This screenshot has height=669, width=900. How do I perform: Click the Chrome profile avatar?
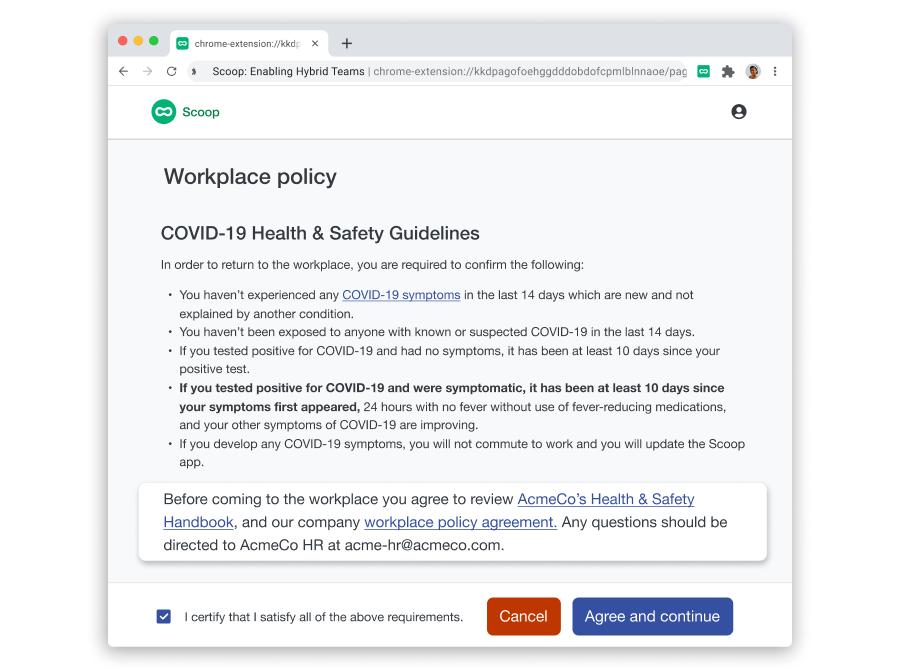(753, 72)
